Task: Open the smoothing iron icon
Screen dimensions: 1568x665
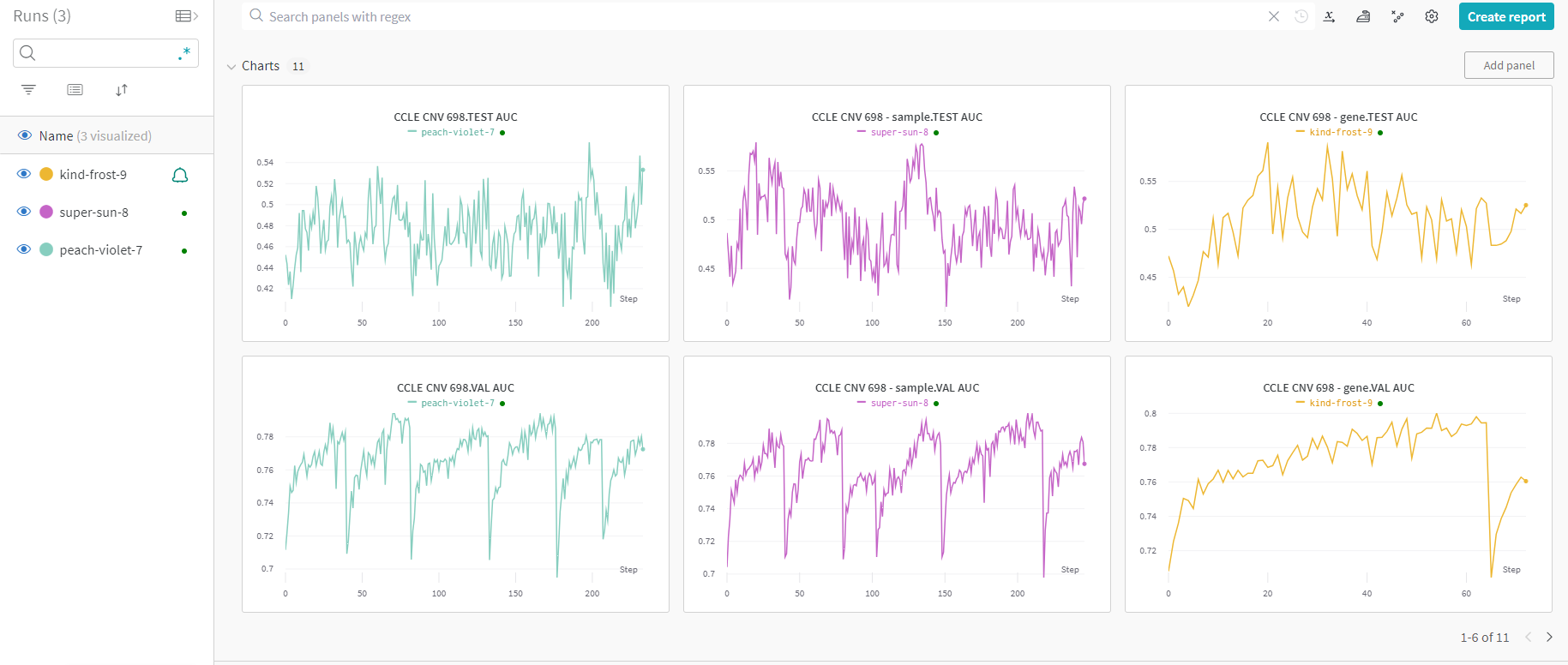Action: coord(1363,16)
